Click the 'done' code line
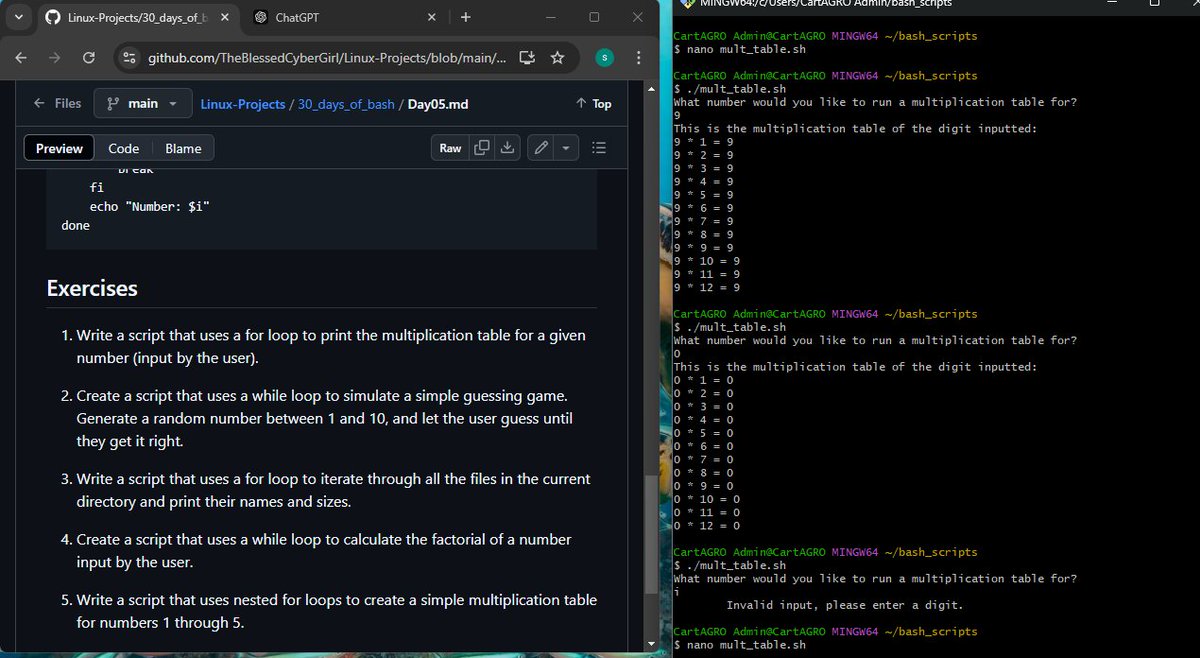Screen dimensions: 1200x658 click(x=75, y=226)
